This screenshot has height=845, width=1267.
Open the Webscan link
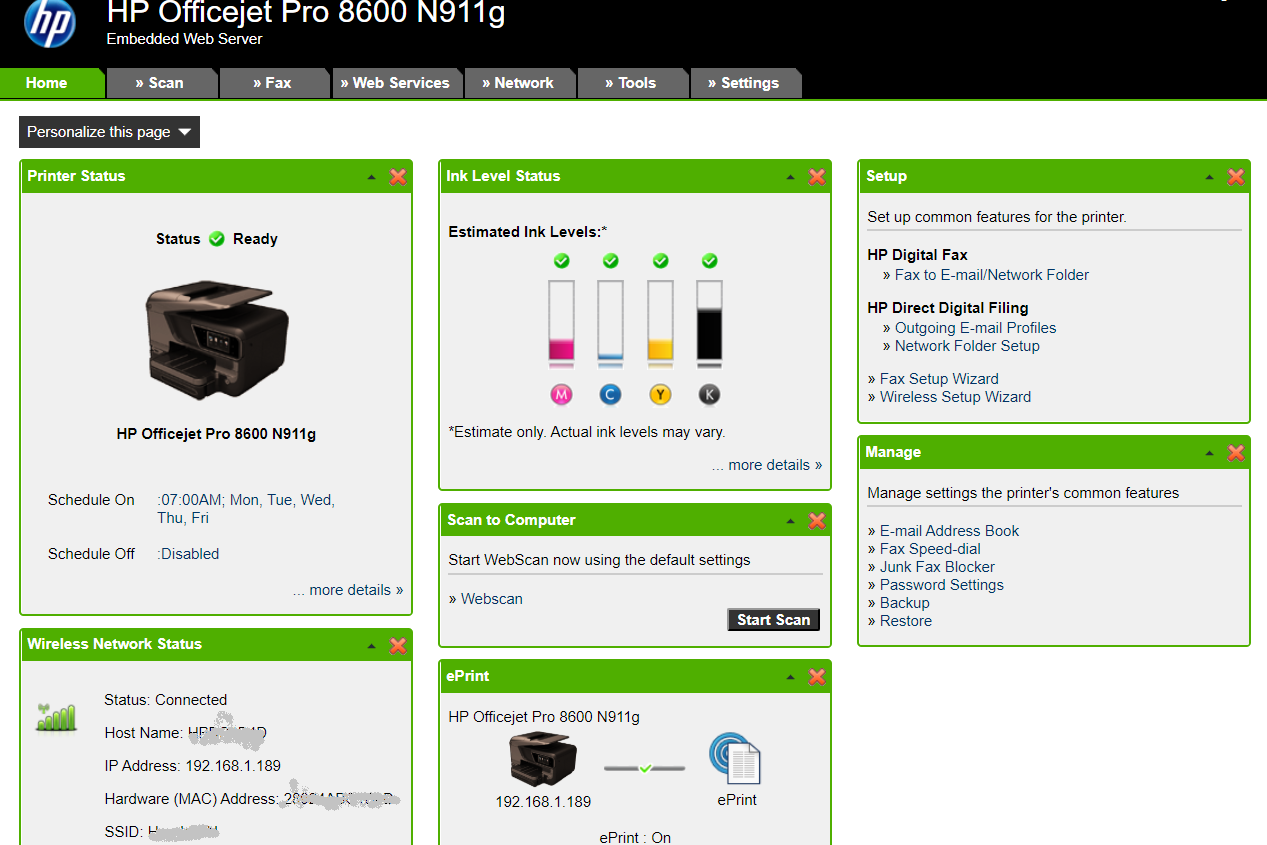click(x=492, y=599)
